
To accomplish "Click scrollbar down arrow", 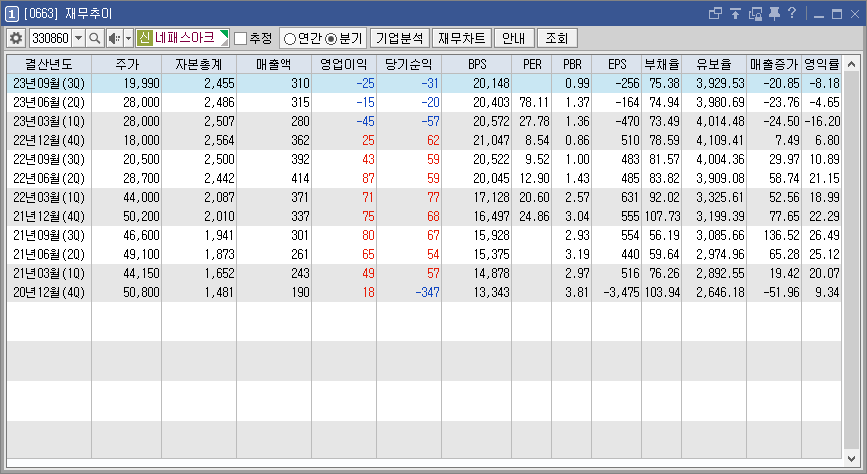I will click(852, 459).
